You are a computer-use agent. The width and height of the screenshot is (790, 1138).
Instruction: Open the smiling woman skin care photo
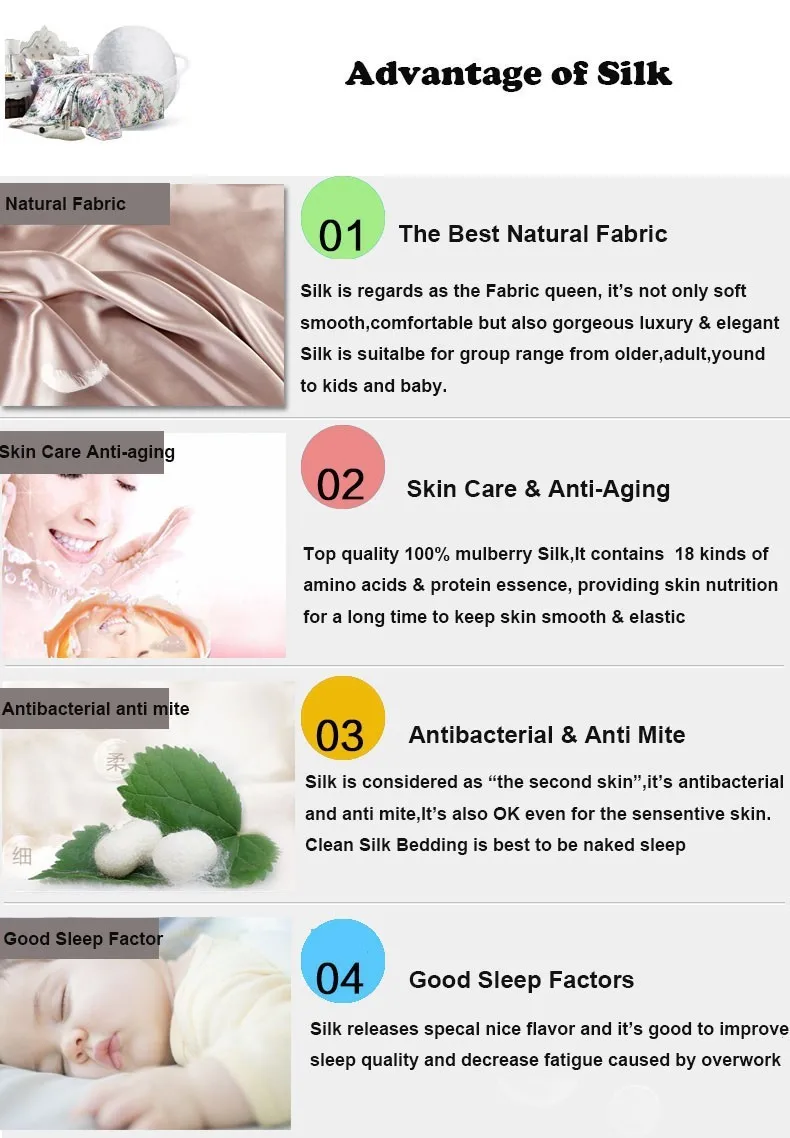tap(143, 545)
